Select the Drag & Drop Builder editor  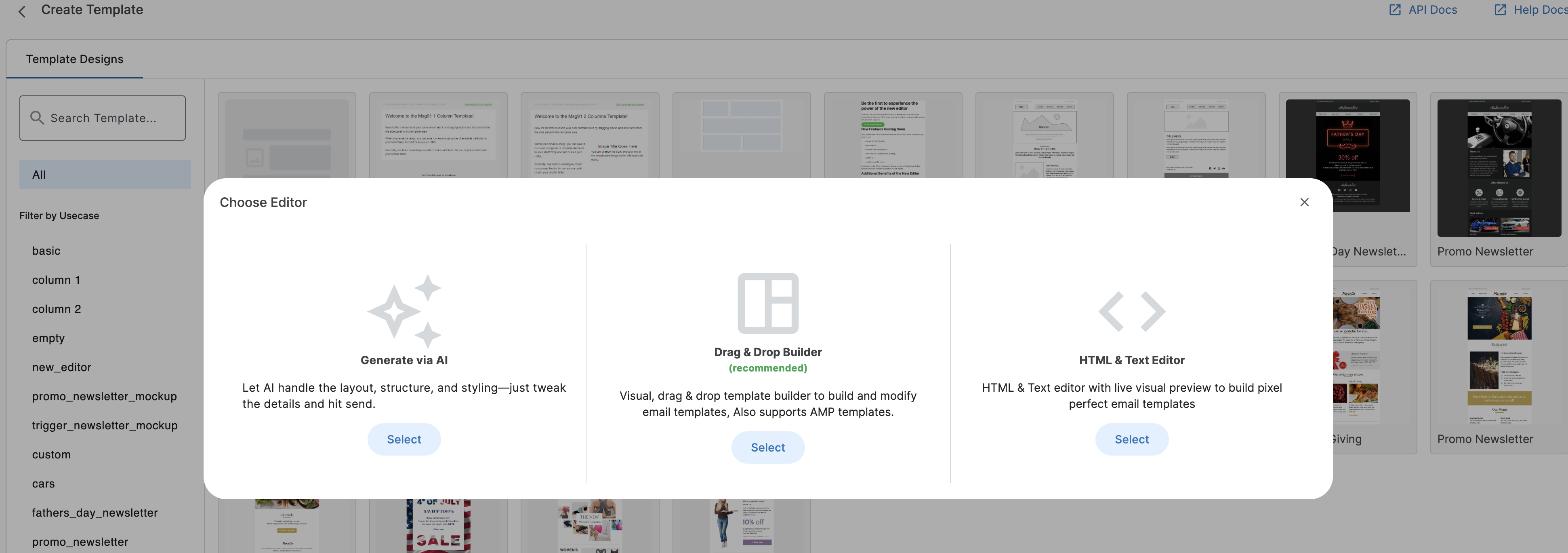[767, 447]
